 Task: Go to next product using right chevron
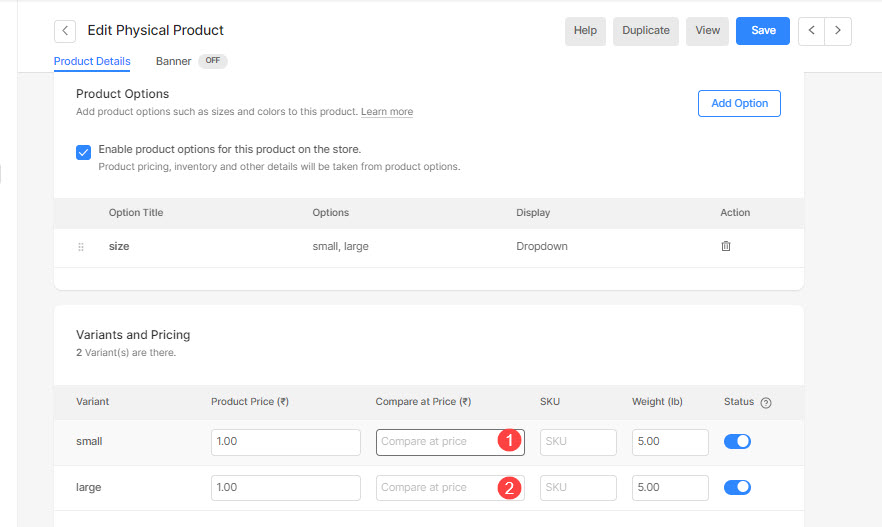tap(838, 31)
